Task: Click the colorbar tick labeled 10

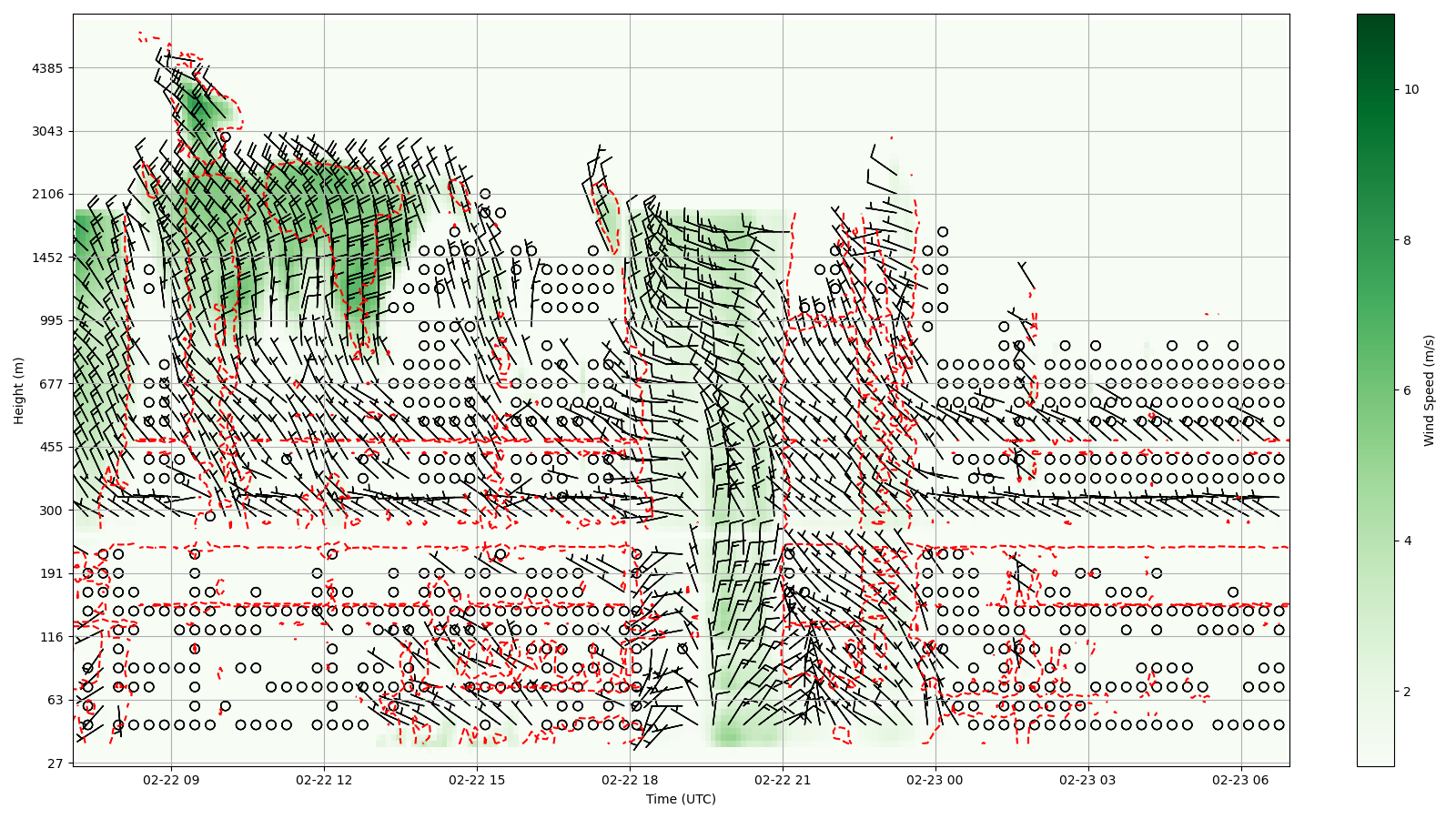Action: (x=1411, y=89)
